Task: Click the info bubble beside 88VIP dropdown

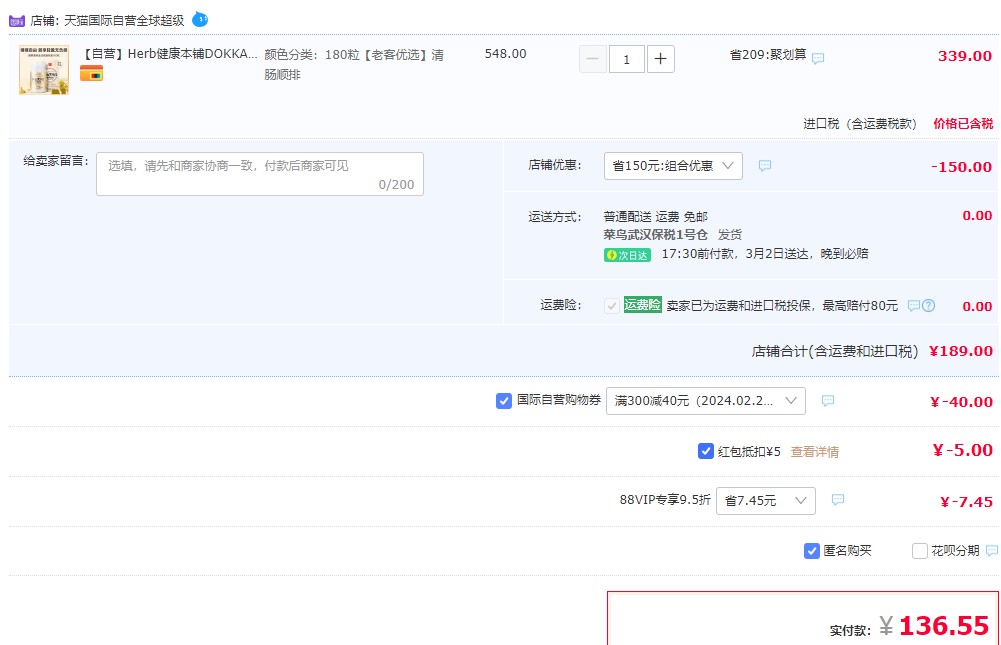Action: click(x=838, y=499)
